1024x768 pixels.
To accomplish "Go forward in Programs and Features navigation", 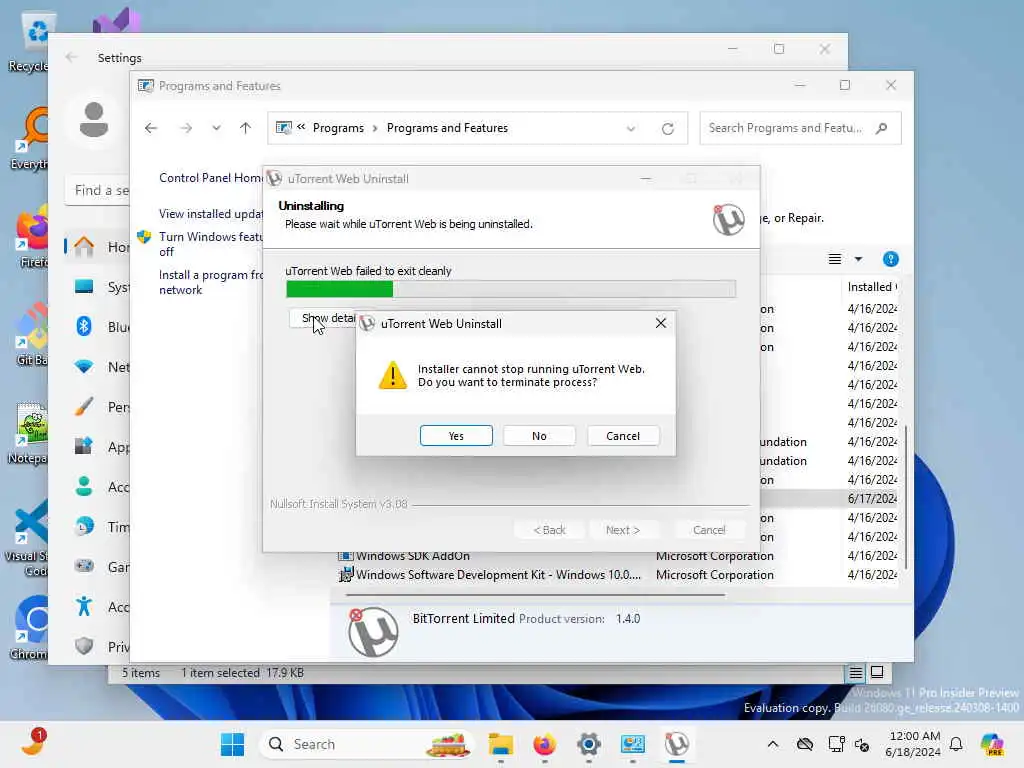I will coord(186,128).
